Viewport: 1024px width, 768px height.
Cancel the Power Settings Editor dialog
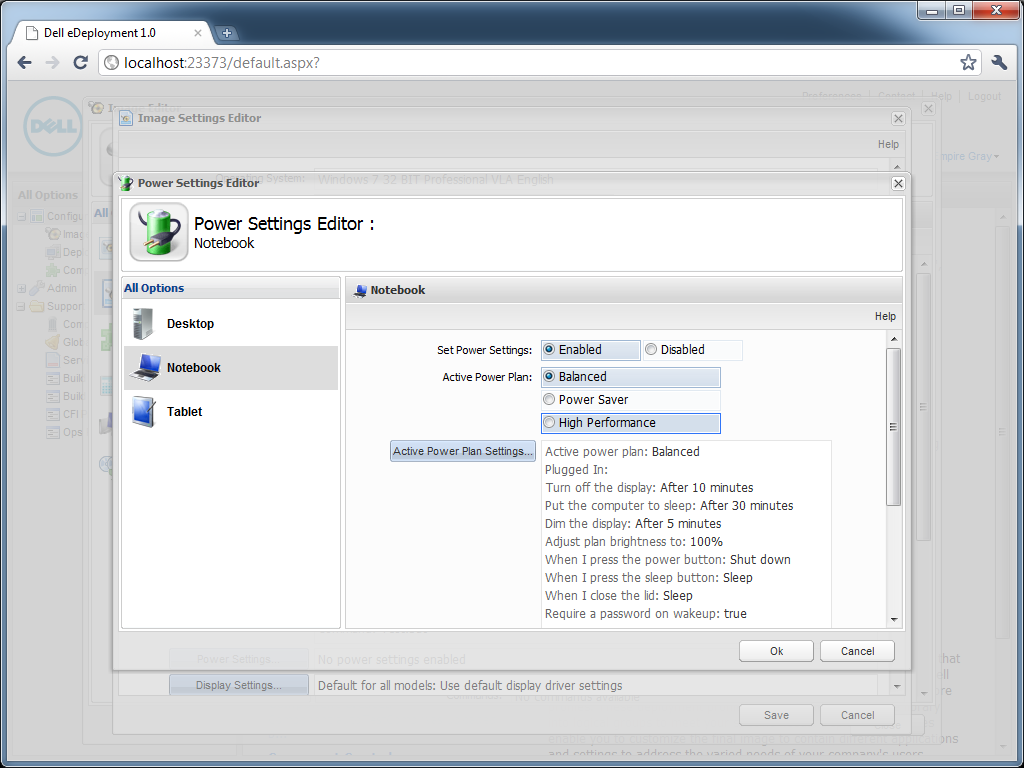click(857, 651)
